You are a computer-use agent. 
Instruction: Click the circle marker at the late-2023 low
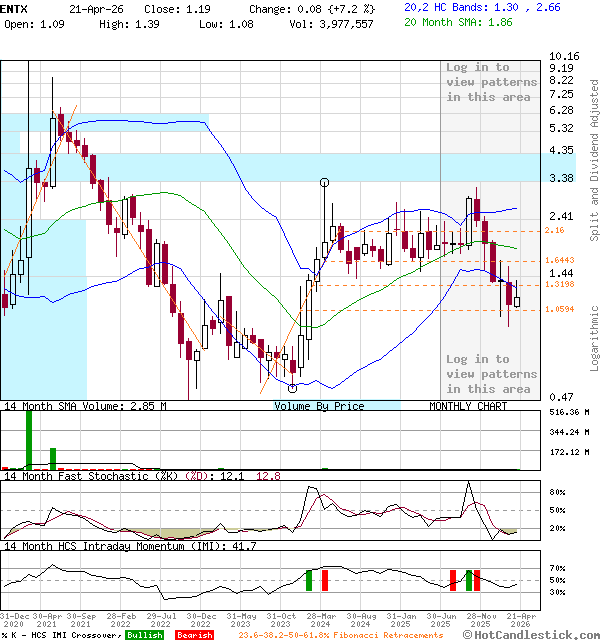click(292, 388)
